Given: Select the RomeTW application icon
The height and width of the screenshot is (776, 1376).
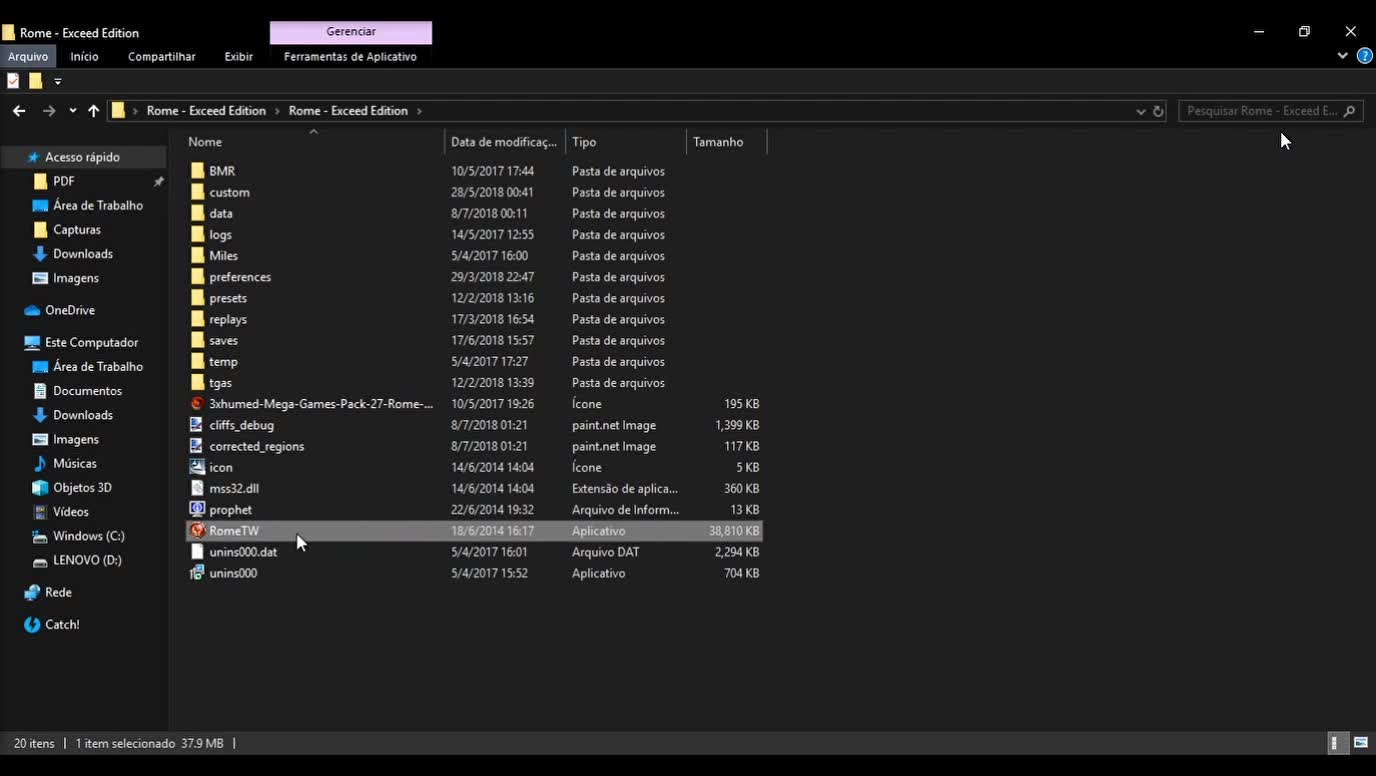Looking at the screenshot, I should point(197,531).
